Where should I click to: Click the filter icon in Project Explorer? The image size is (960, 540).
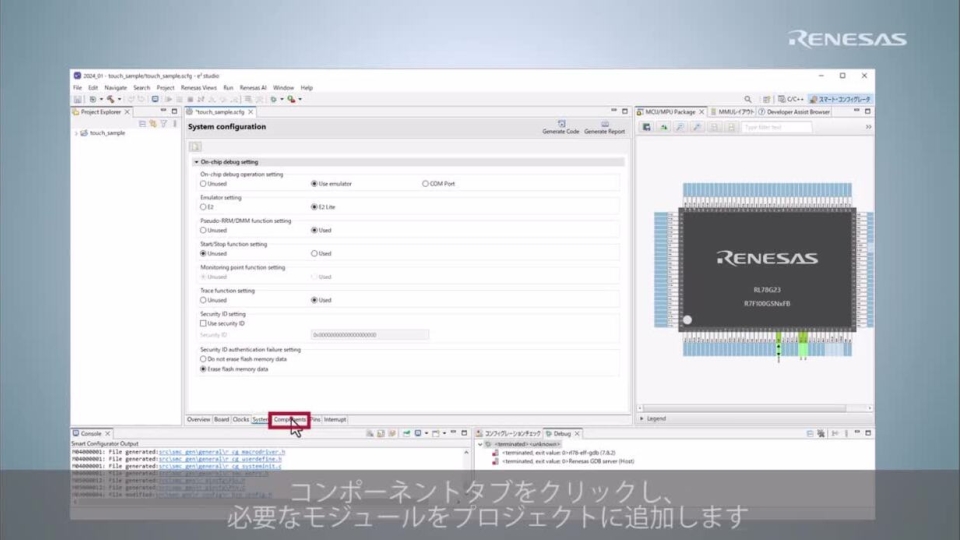(163, 124)
